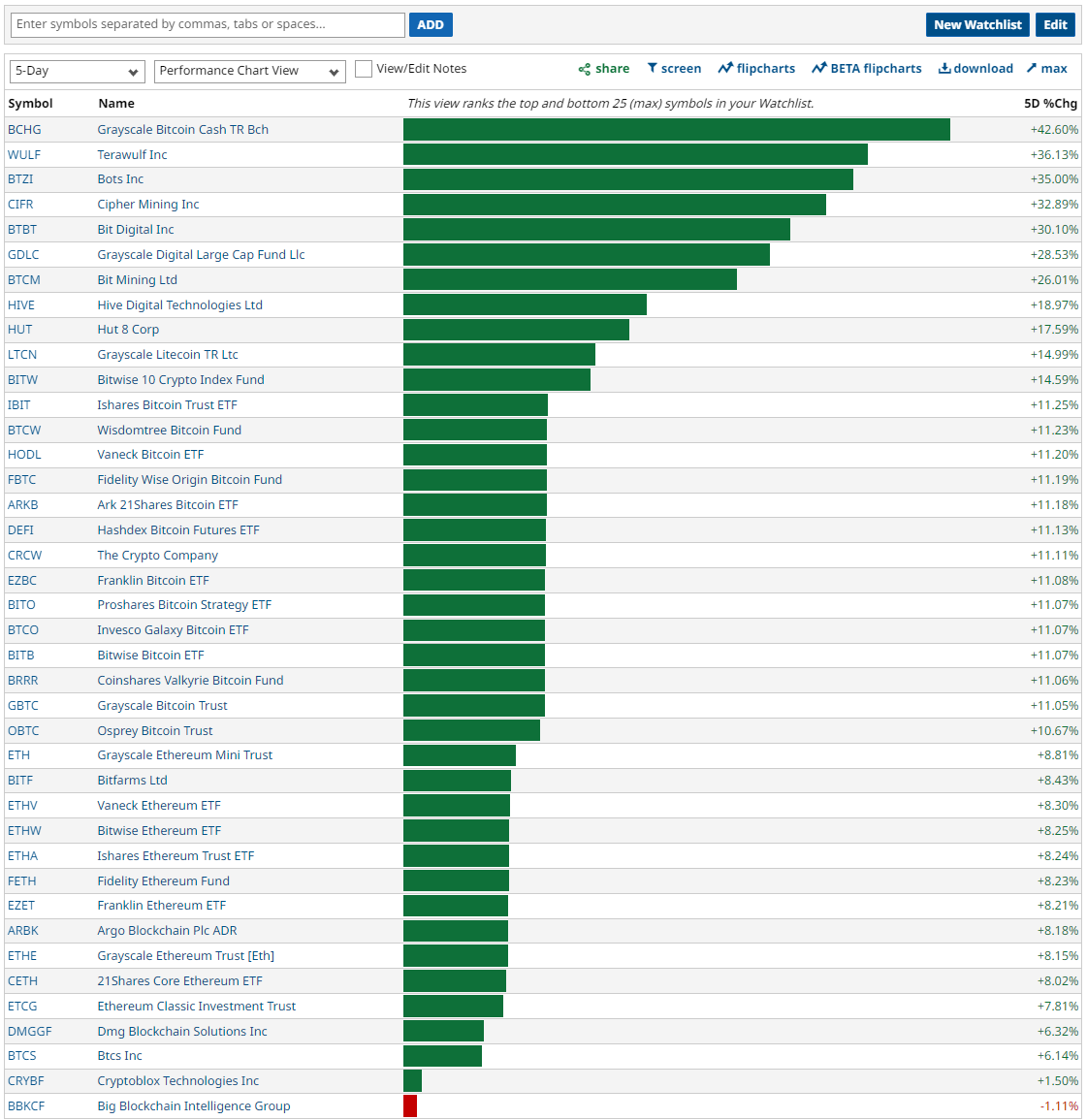Open Proshares Bitcoin Strategy ETF link
1087x1120 pixels.
pyautogui.click(x=184, y=605)
